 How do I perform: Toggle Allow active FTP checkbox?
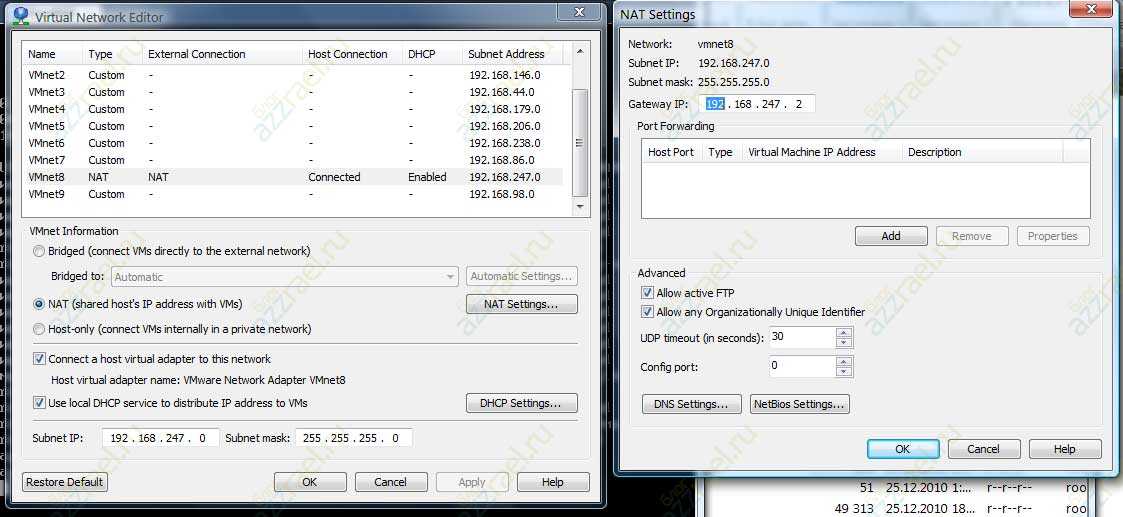[647, 293]
